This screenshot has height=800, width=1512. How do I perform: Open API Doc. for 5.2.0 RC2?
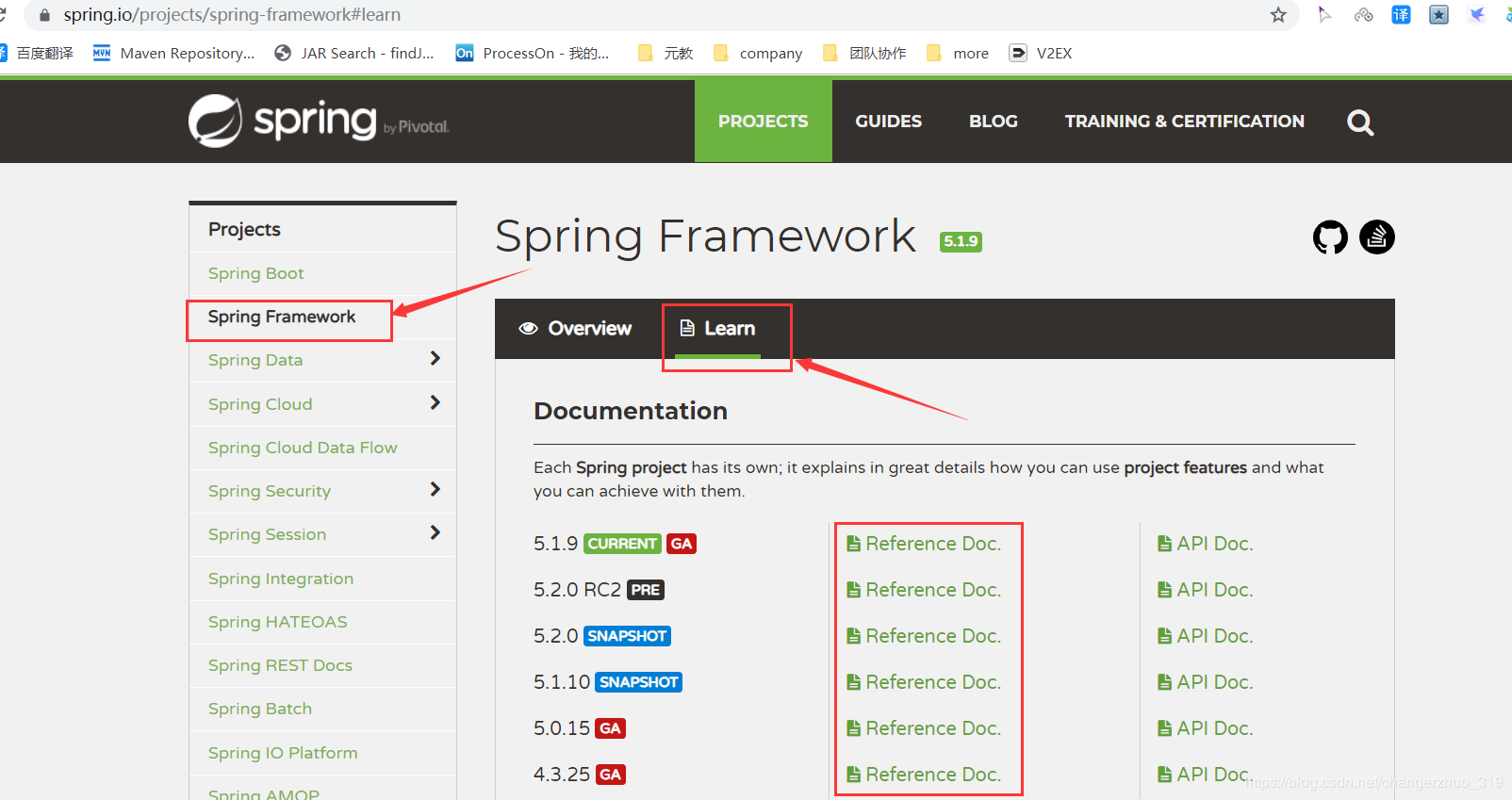click(x=1206, y=590)
